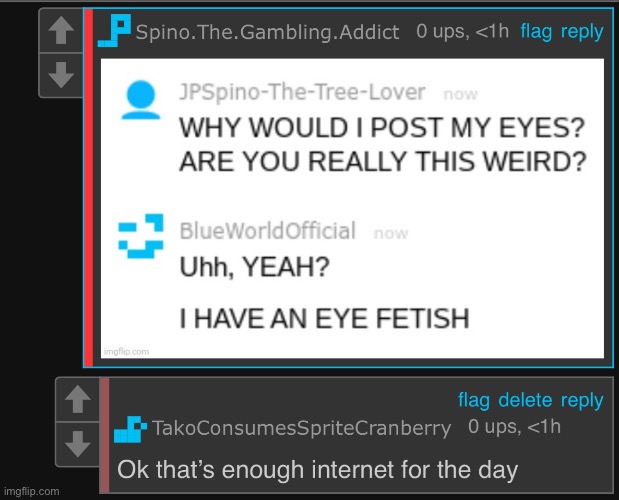Viewport: 619px width, 500px height.
Task: Open Spino.The.Gambling.Addict's profile via username
Action: click(267, 32)
